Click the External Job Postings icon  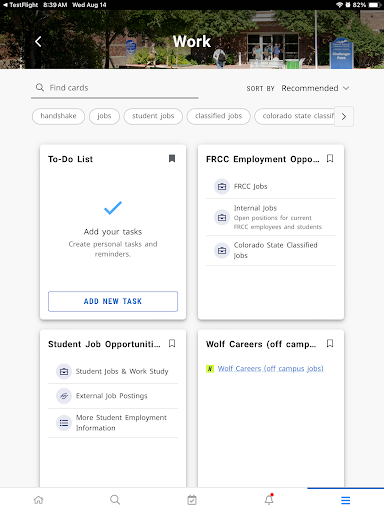[64, 396]
